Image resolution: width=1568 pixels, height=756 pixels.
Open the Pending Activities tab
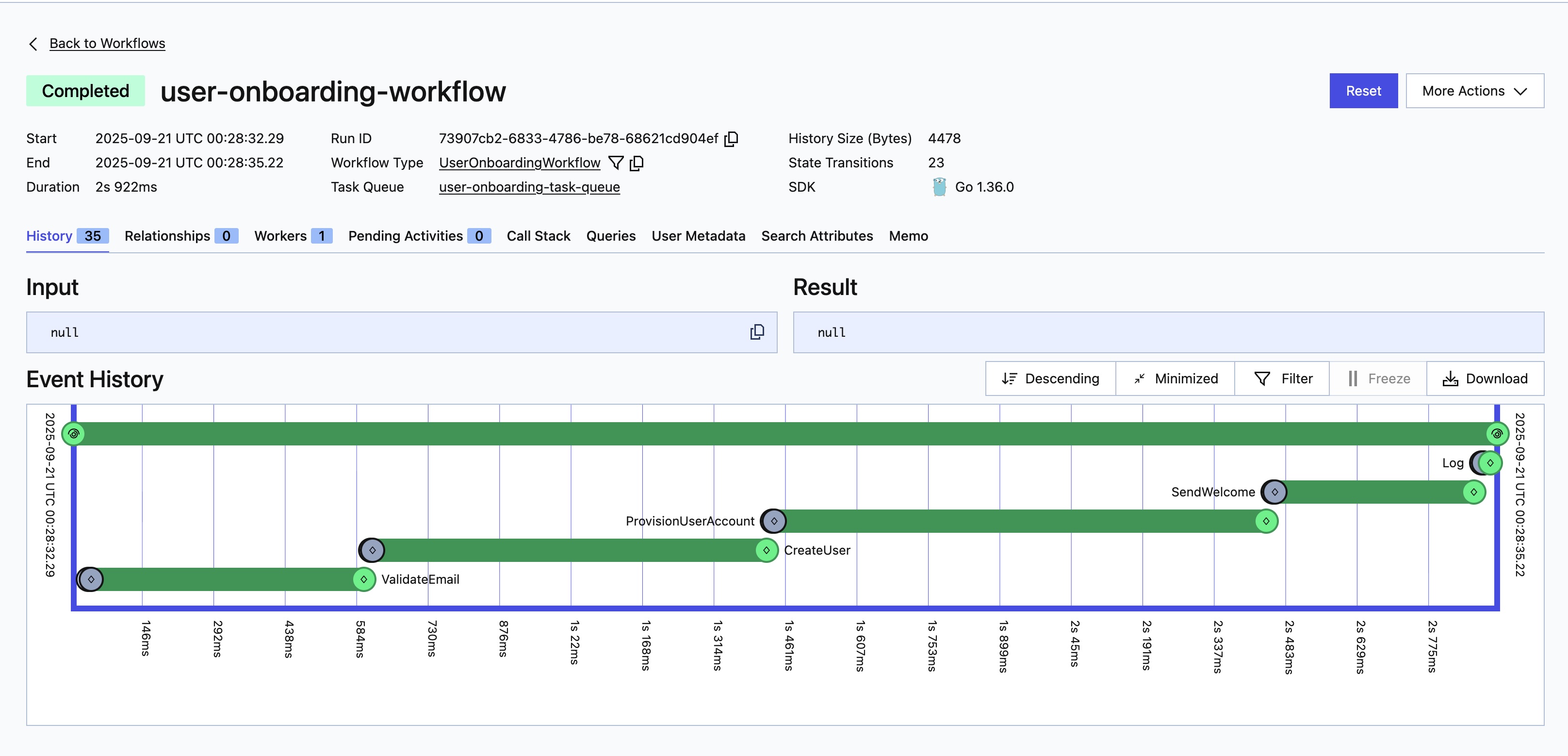(419, 236)
